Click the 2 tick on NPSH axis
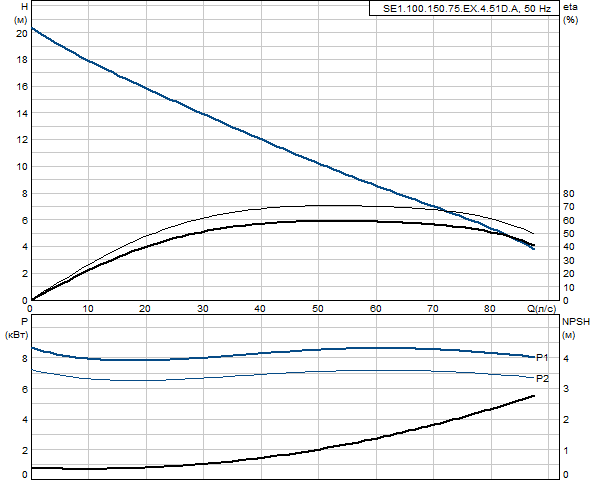The width and height of the screenshot is (592, 480). point(566,419)
